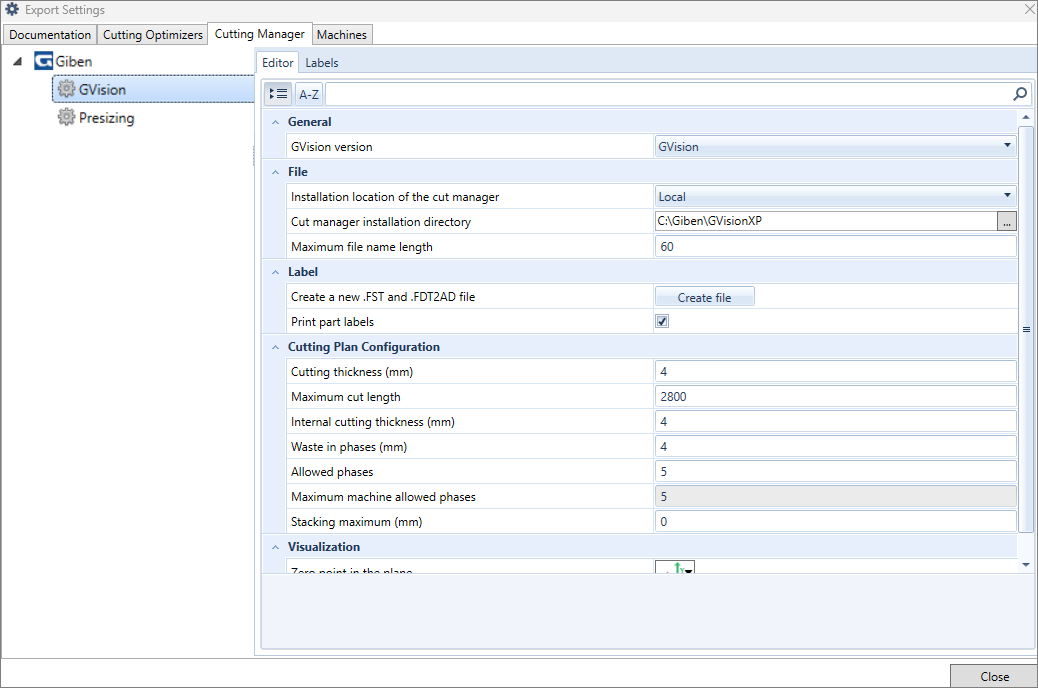This screenshot has width=1038, height=688.
Task: Switch to the Documentation tab
Action: click(x=50, y=34)
